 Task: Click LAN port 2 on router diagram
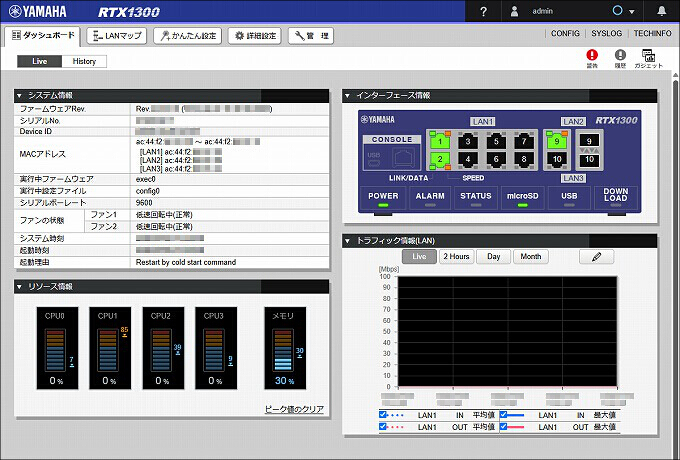(x=440, y=159)
